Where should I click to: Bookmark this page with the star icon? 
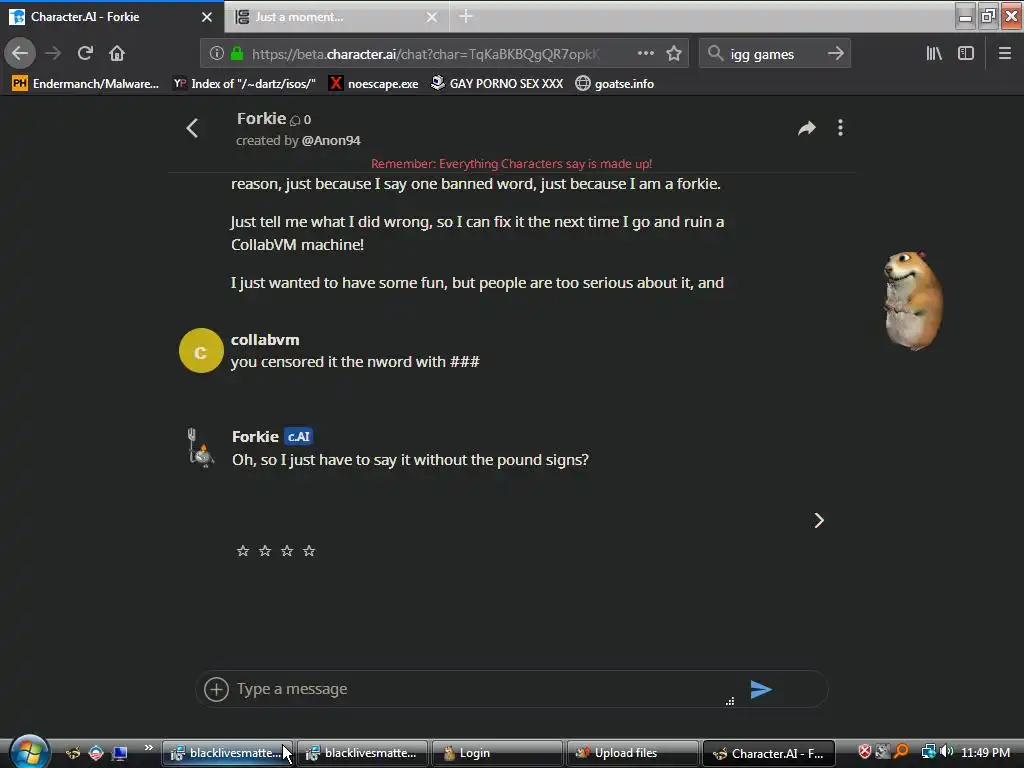[x=674, y=53]
